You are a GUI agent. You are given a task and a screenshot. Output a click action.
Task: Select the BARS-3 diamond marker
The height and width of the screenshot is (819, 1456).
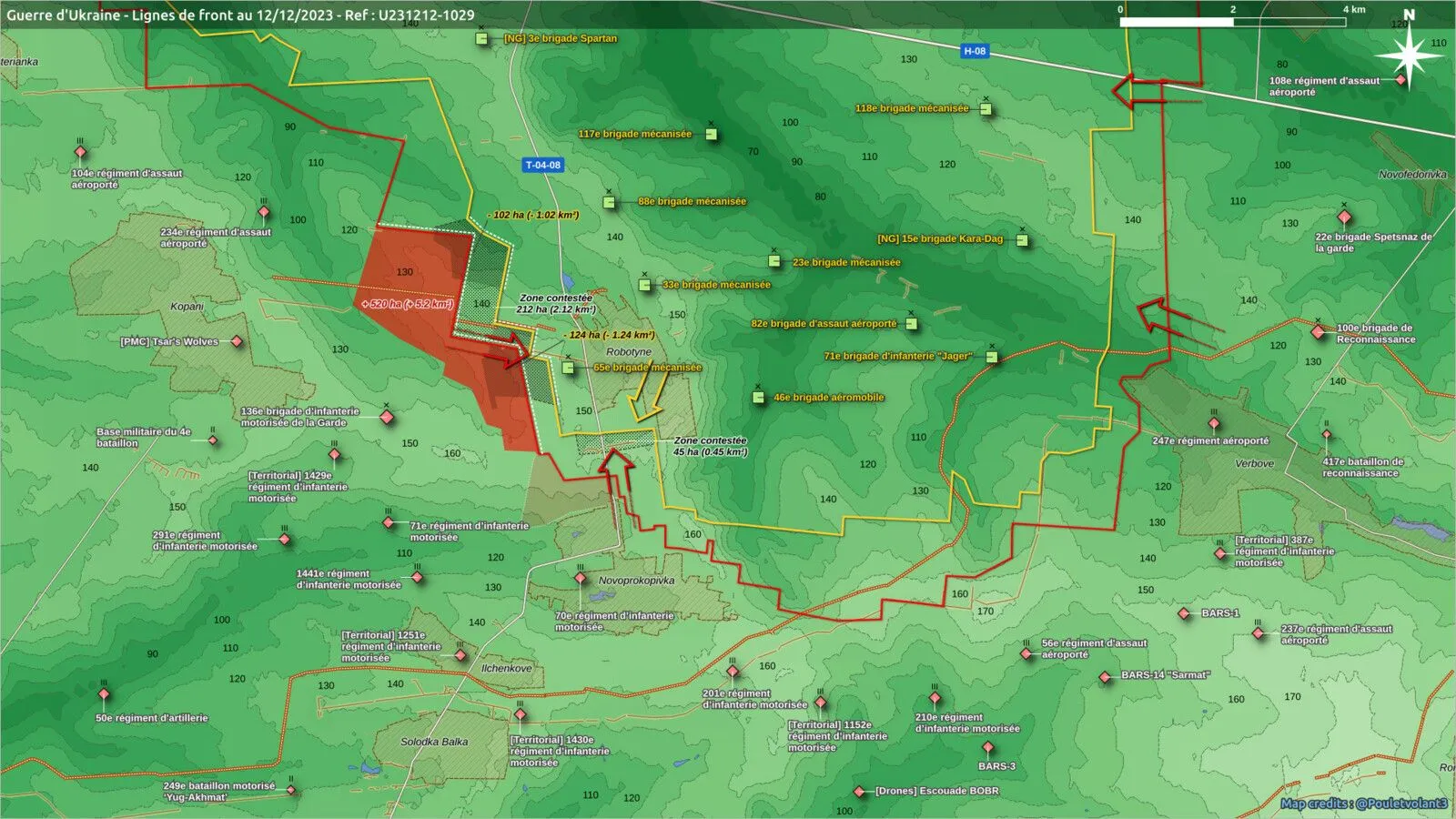click(988, 748)
